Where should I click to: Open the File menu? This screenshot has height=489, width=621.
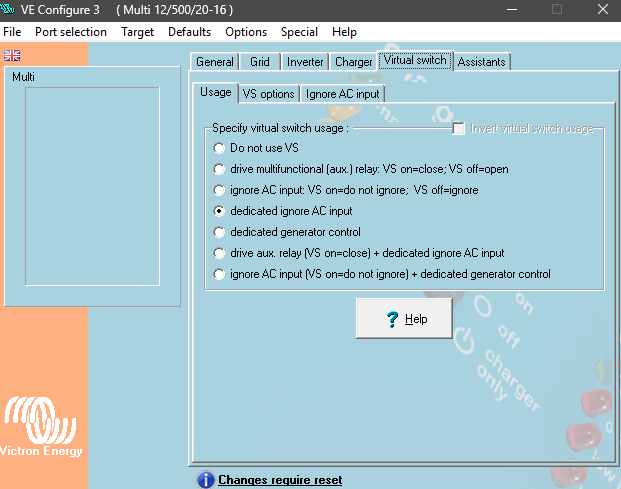(12, 32)
